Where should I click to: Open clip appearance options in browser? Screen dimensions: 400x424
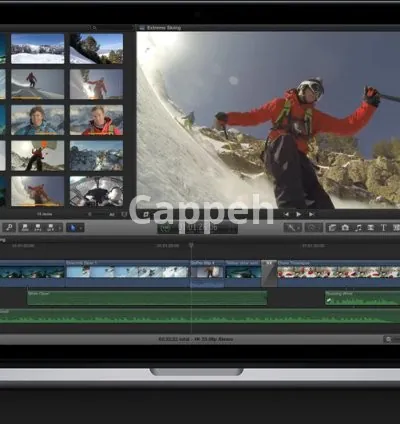click(x=124, y=214)
